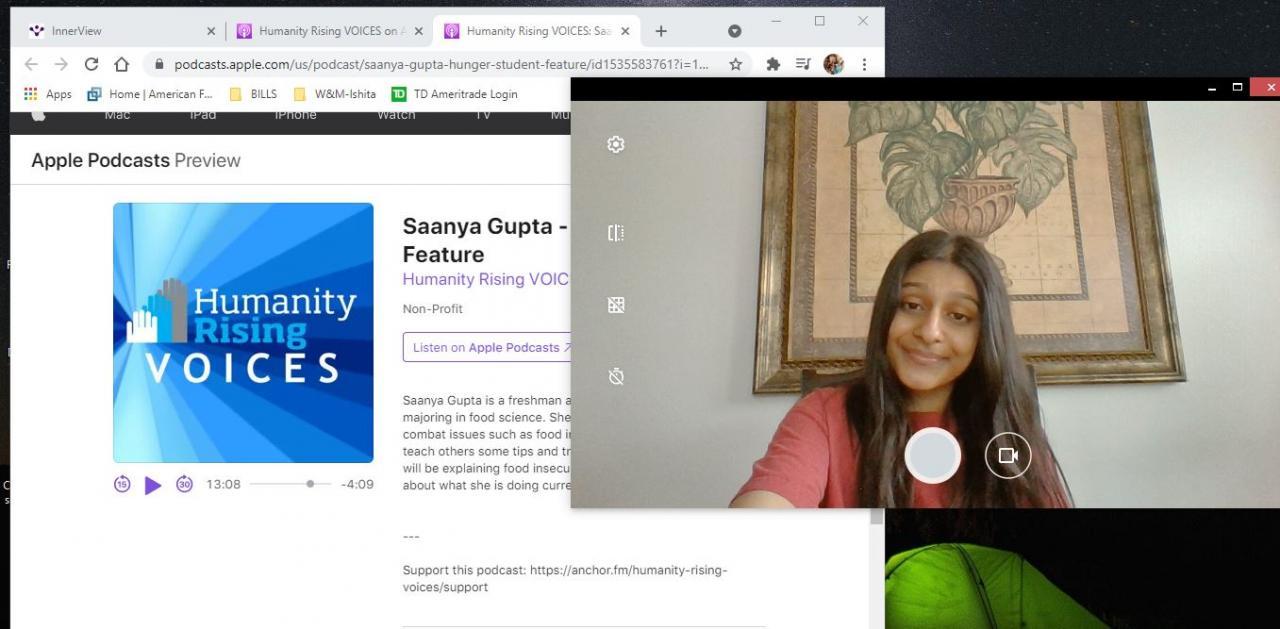
Task: Open W&M-Ishita bookmark folder
Action: [x=334, y=94]
